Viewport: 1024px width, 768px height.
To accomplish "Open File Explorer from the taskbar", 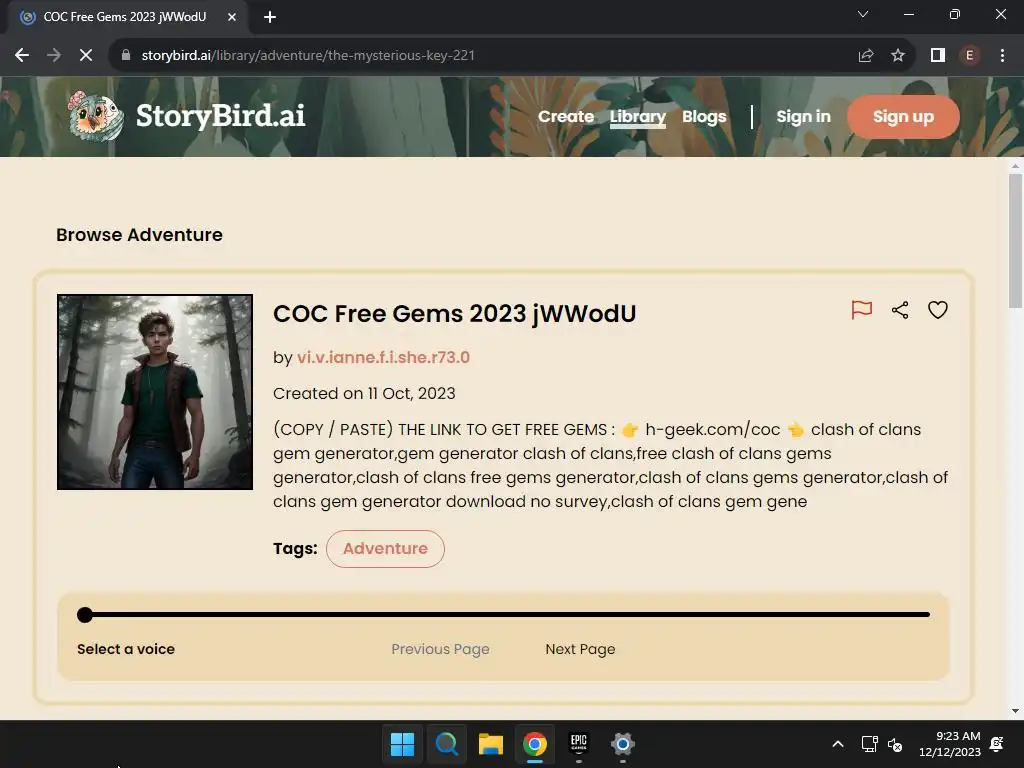I will 490,744.
